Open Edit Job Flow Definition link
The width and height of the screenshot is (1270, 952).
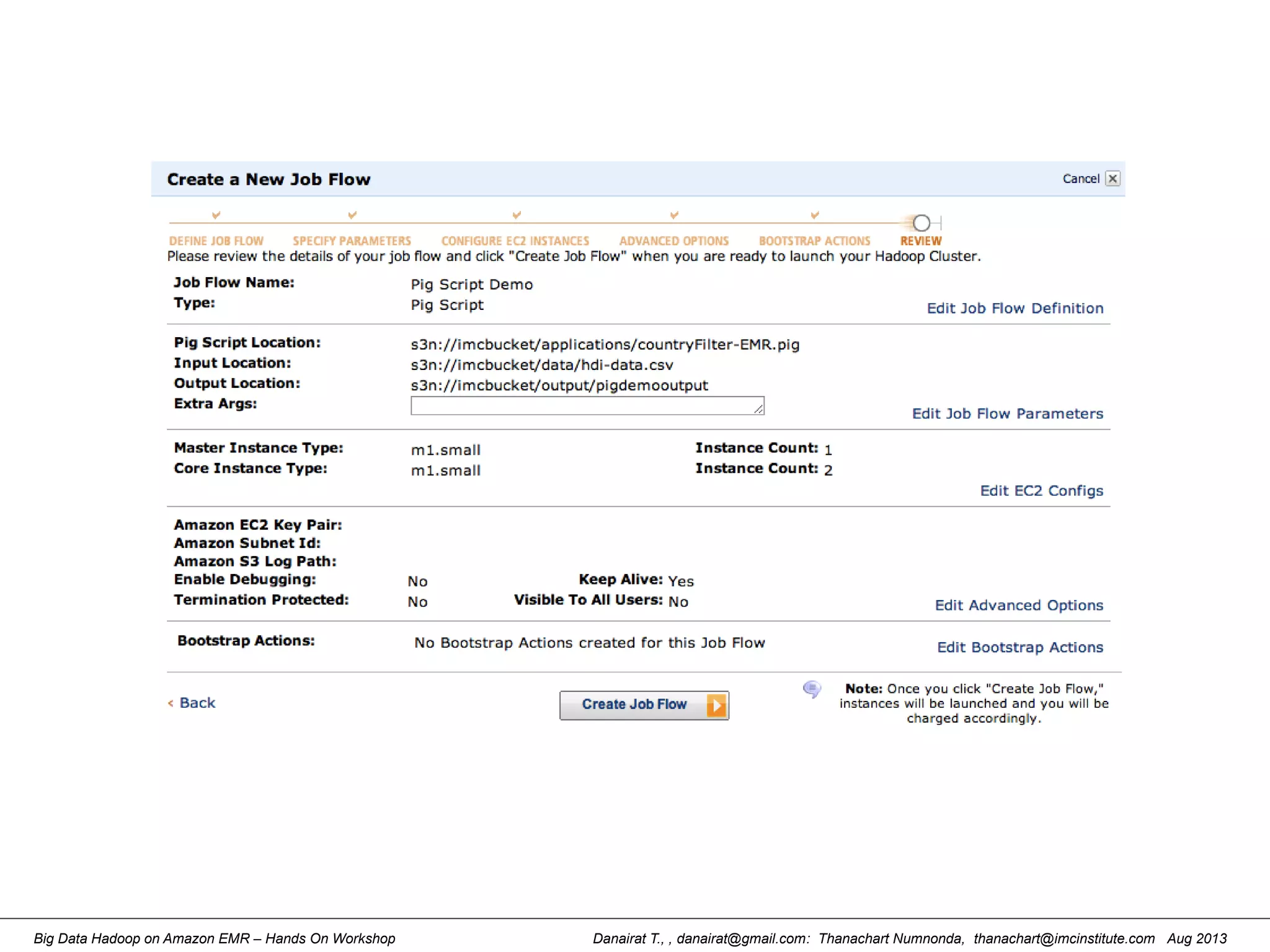[x=1015, y=308]
